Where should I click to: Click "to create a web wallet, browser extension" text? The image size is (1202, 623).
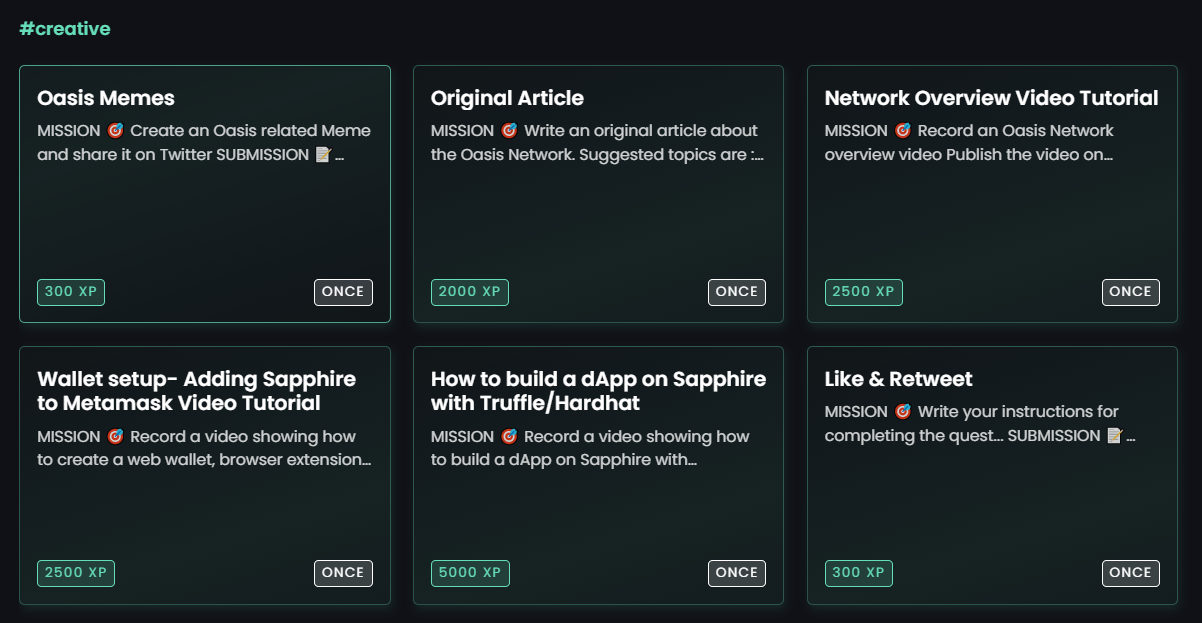(x=205, y=460)
